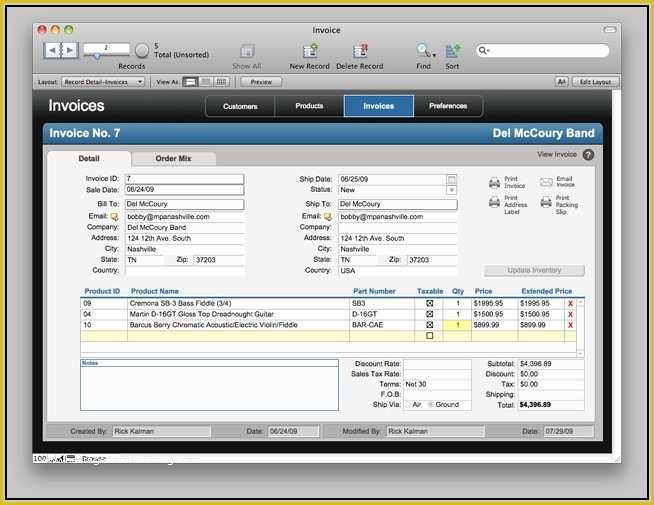
Task: Click the Edit Layout button
Action: (595, 82)
